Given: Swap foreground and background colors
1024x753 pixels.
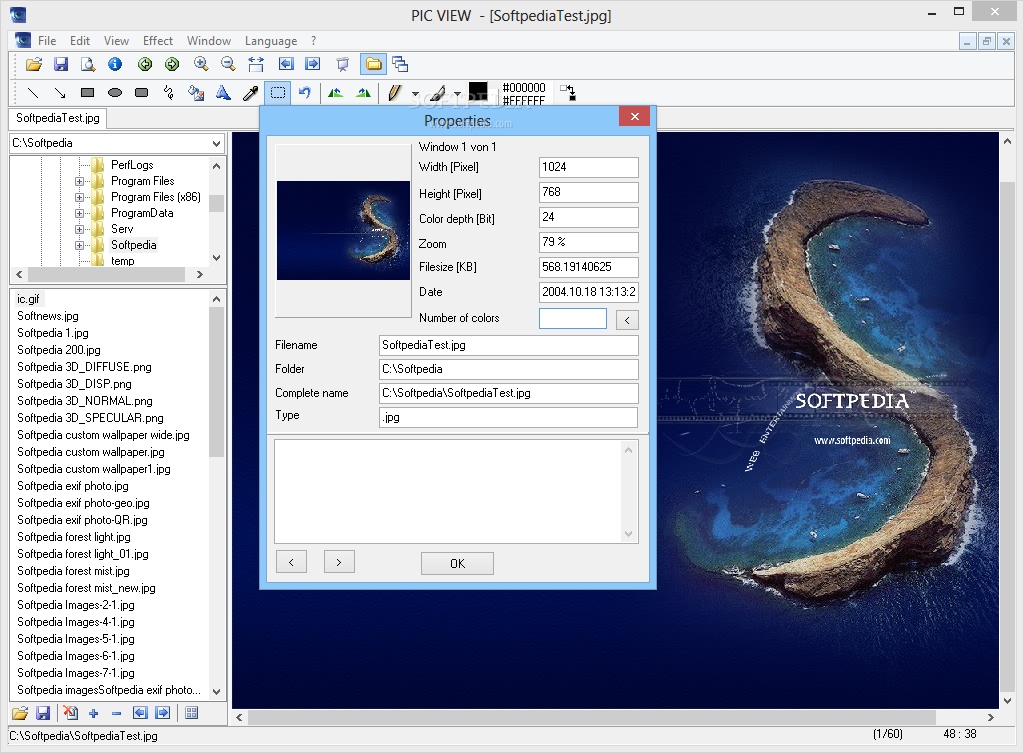Looking at the screenshot, I should (x=568, y=93).
